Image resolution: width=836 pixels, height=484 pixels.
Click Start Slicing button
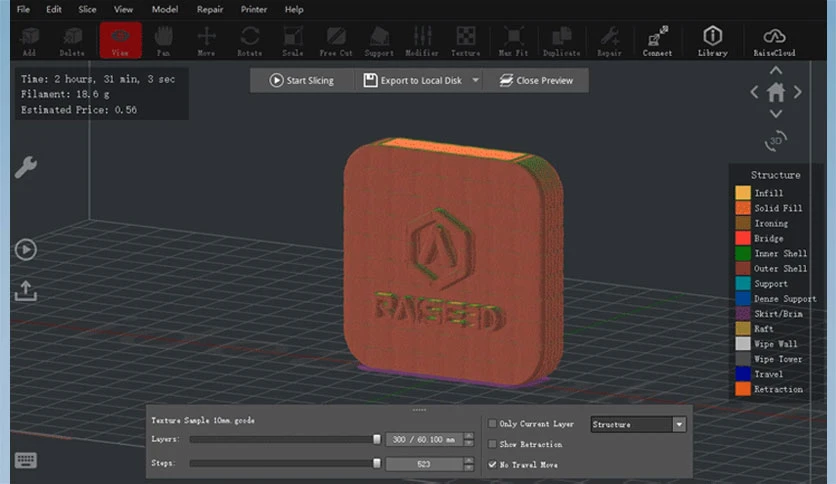[x=302, y=80]
